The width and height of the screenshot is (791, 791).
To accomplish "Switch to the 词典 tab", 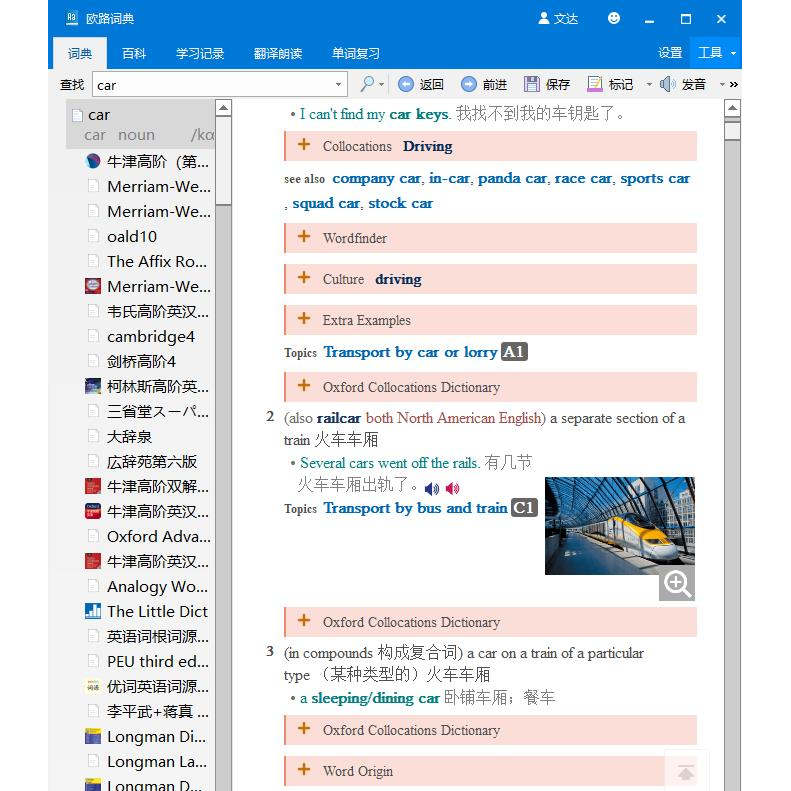I will click(x=80, y=53).
